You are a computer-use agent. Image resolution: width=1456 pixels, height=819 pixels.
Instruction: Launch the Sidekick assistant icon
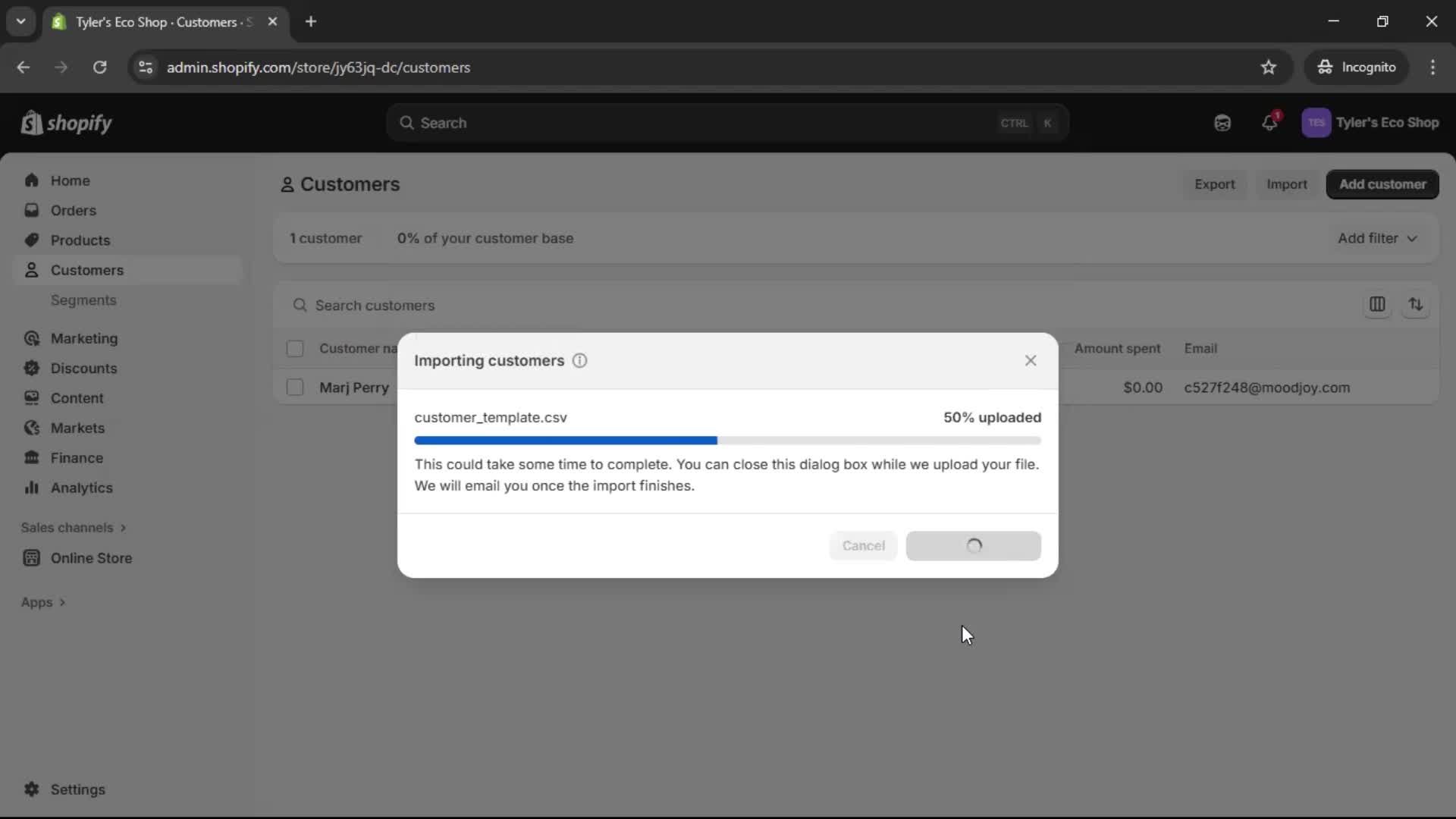[1222, 122]
